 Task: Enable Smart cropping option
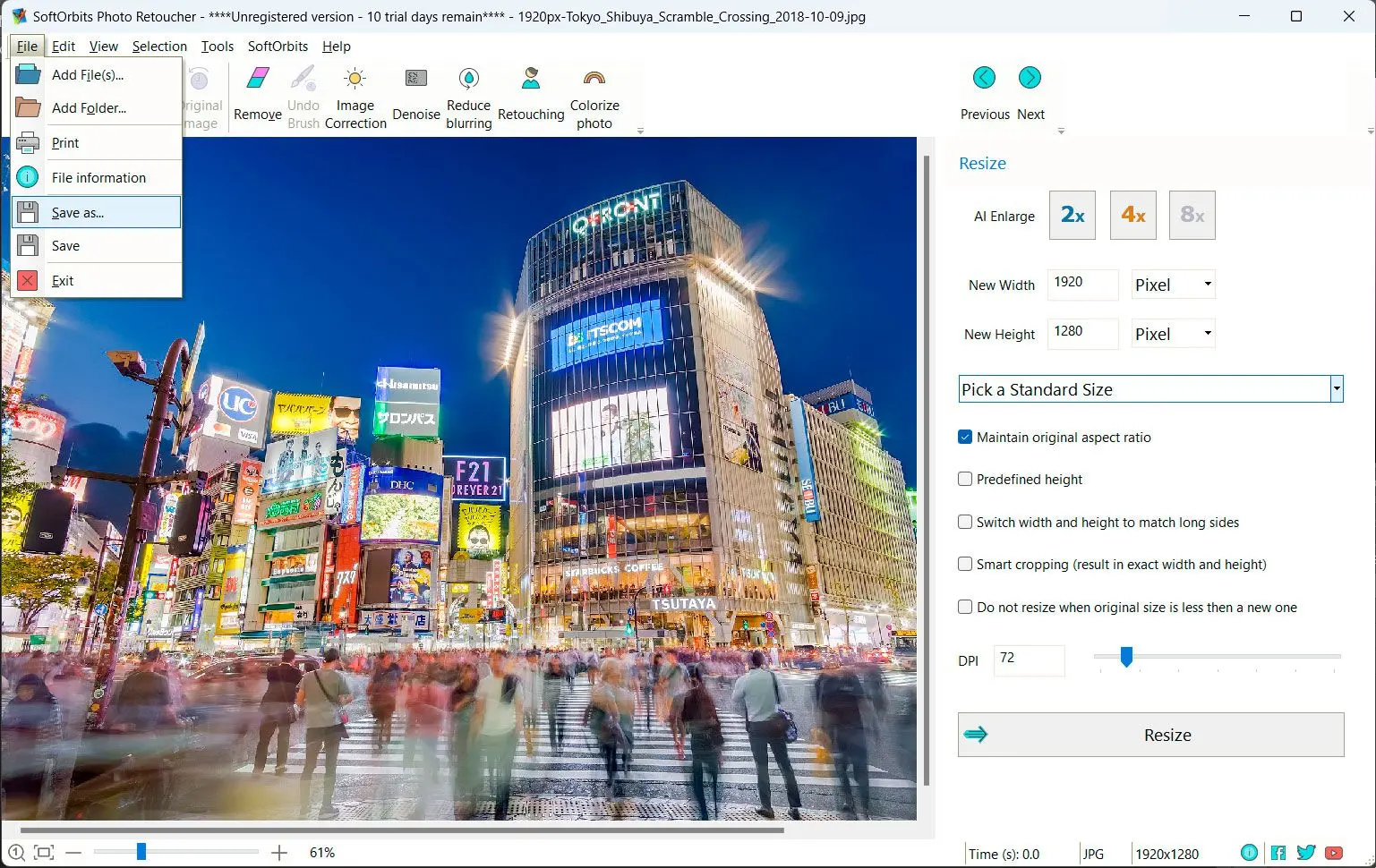click(964, 564)
